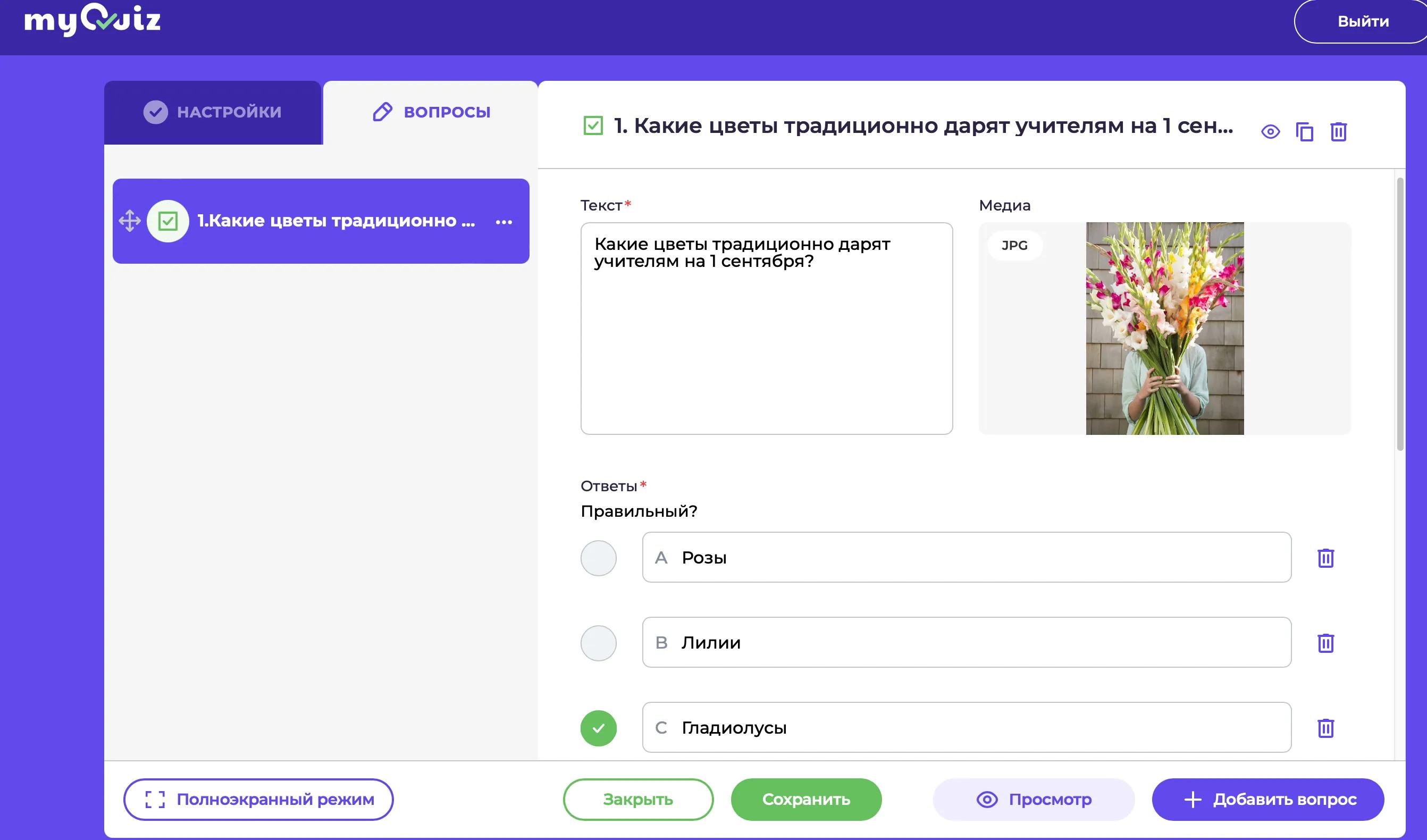The width and height of the screenshot is (1427, 840).
Task: Click the gladiolus JPG media thumbnail
Action: click(x=1164, y=329)
